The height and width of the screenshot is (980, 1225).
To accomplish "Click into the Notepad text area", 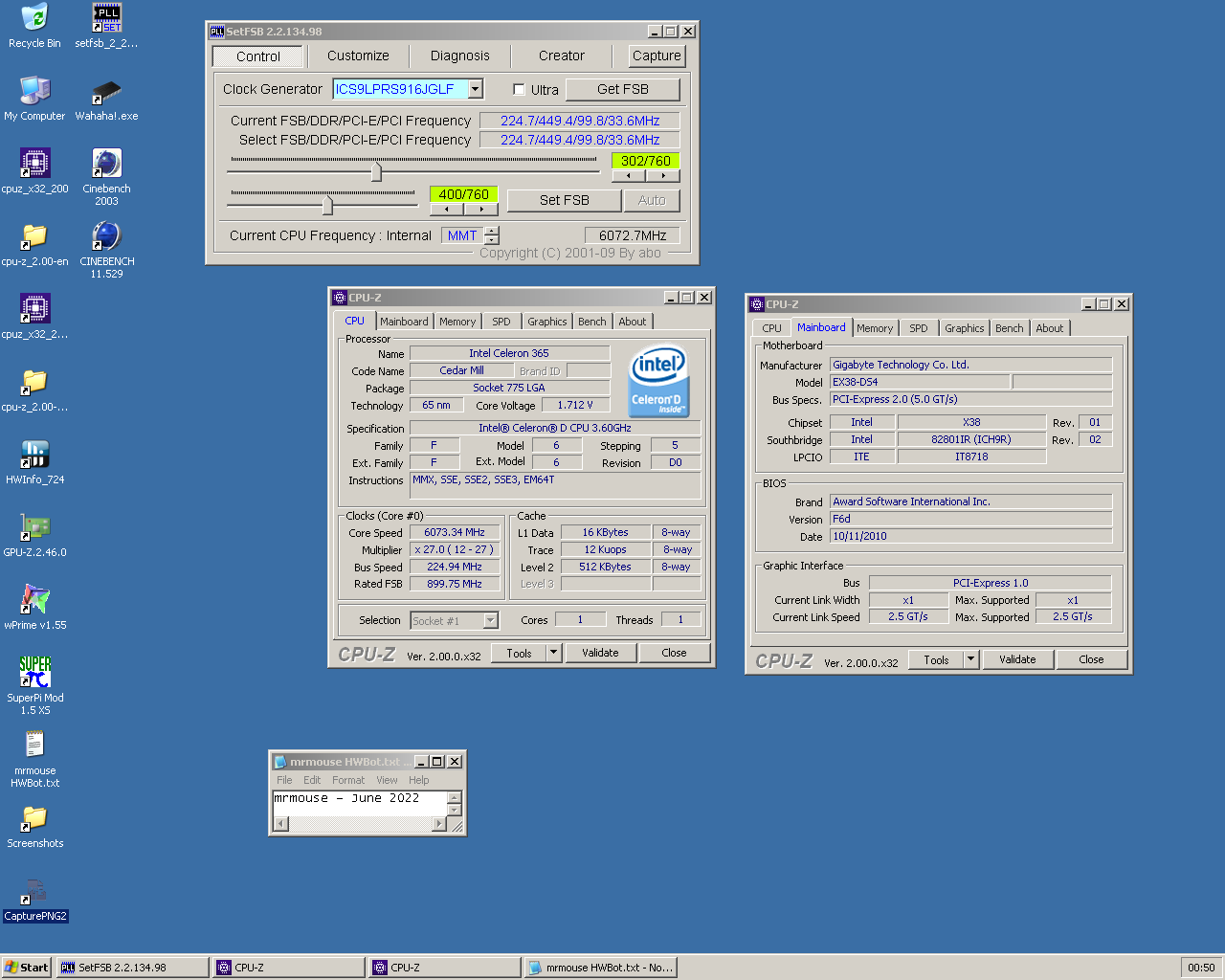I will click(361, 804).
